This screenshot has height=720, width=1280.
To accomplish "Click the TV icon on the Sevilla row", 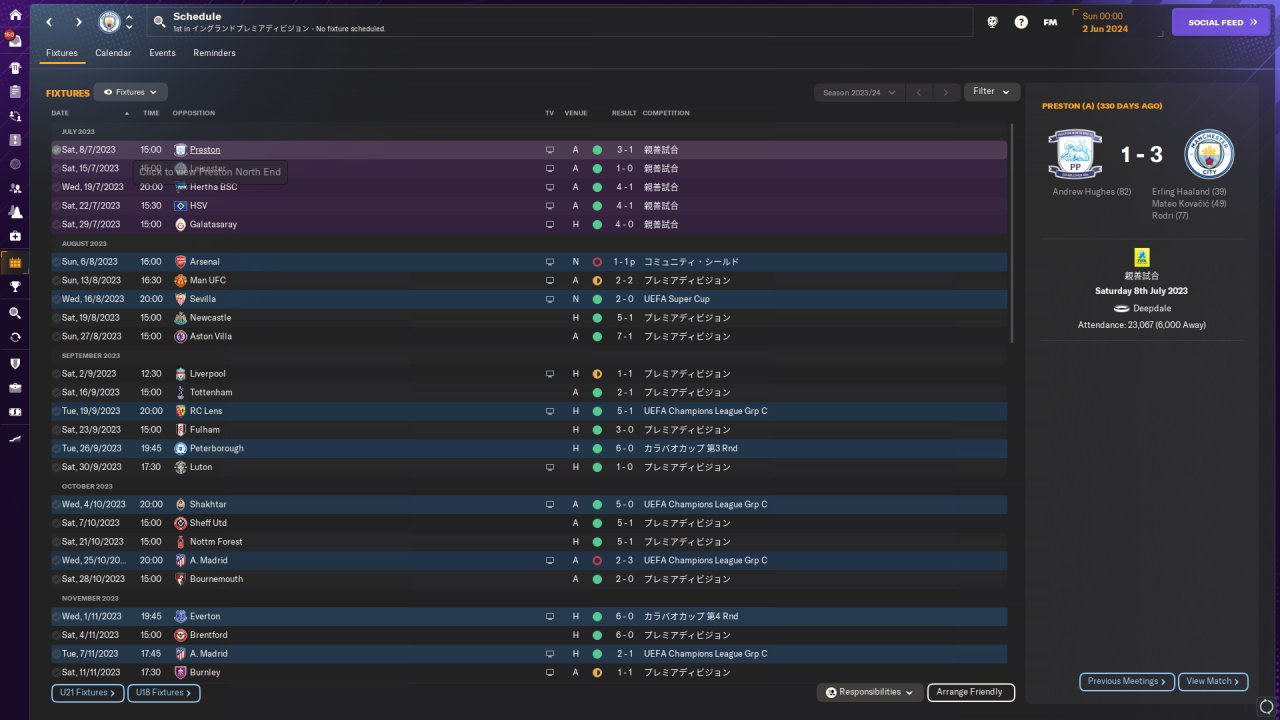I will [x=549, y=299].
